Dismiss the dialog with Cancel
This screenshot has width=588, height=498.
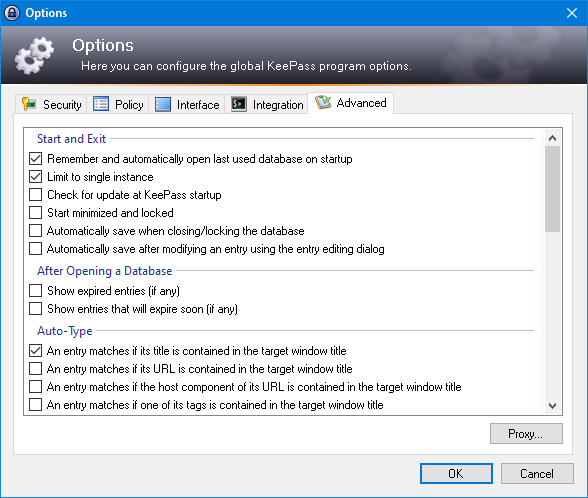coord(537,474)
